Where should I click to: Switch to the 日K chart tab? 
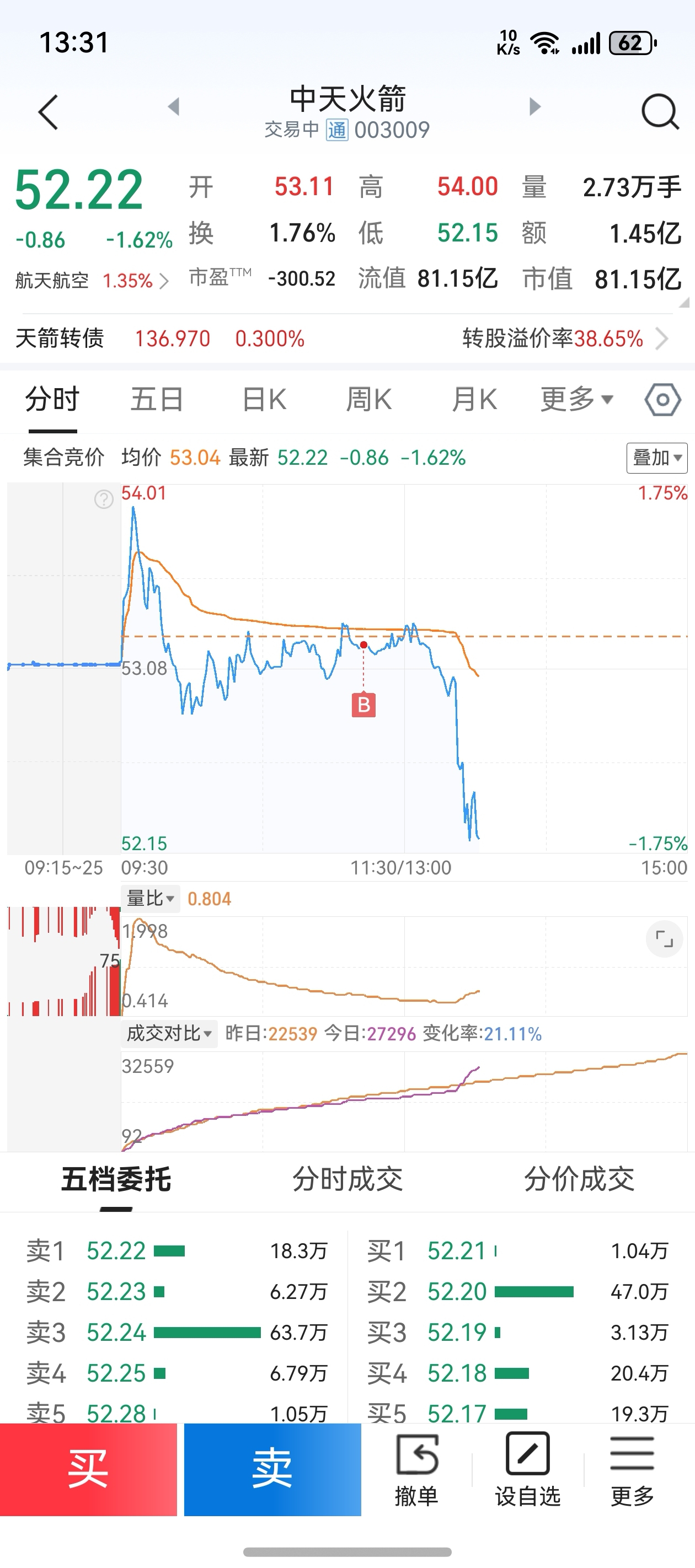264,400
